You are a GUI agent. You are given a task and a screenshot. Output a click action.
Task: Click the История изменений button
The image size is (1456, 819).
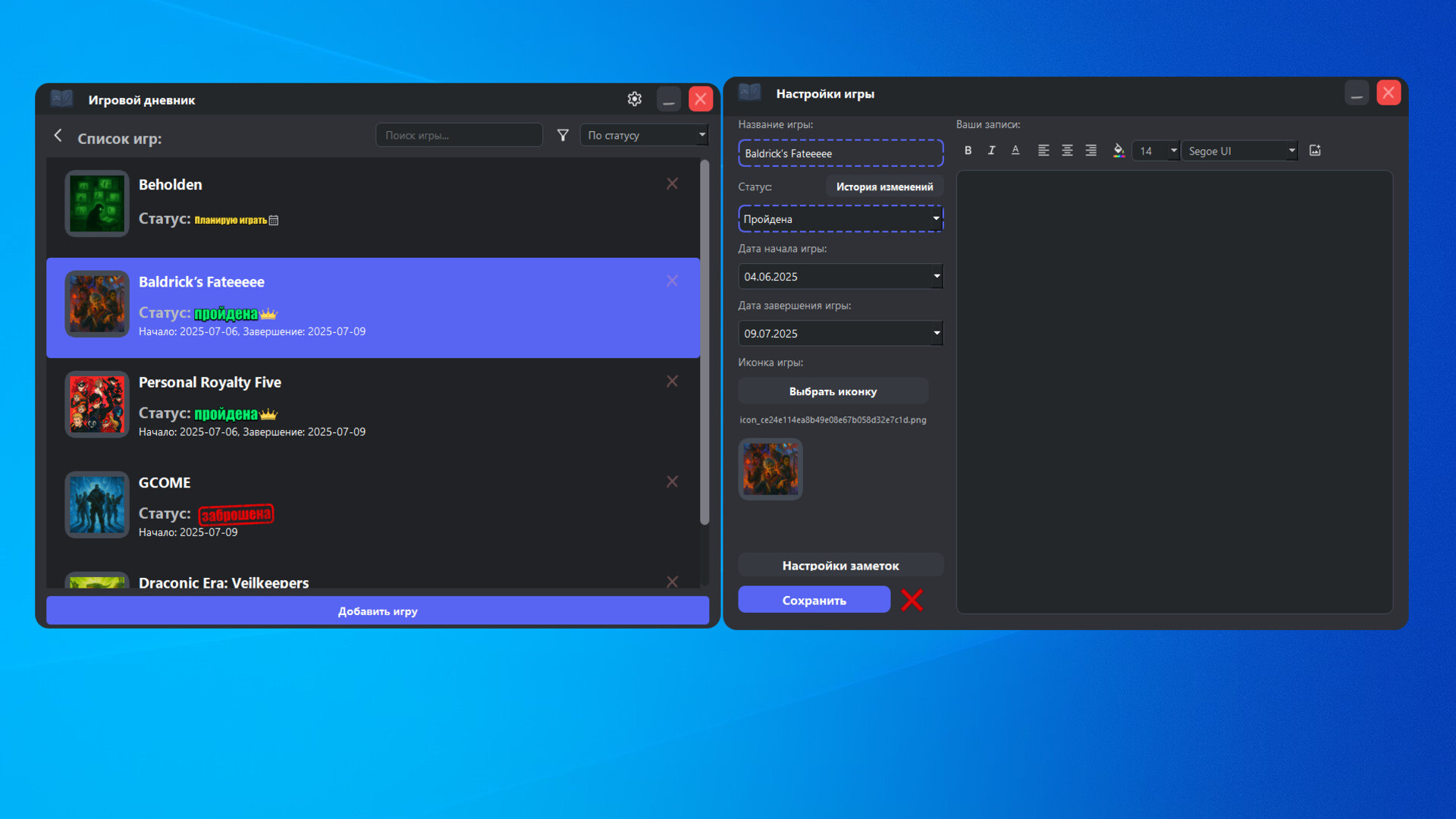[884, 187]
